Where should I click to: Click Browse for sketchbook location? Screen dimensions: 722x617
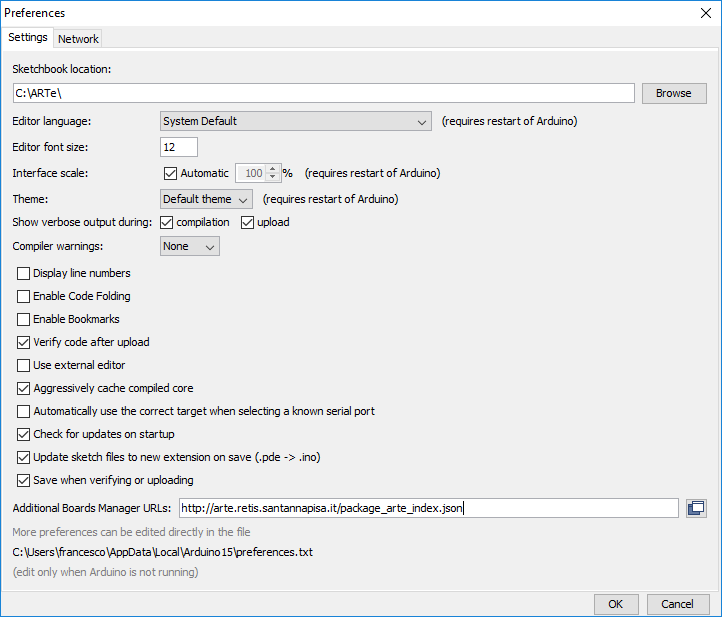(674, 93)
